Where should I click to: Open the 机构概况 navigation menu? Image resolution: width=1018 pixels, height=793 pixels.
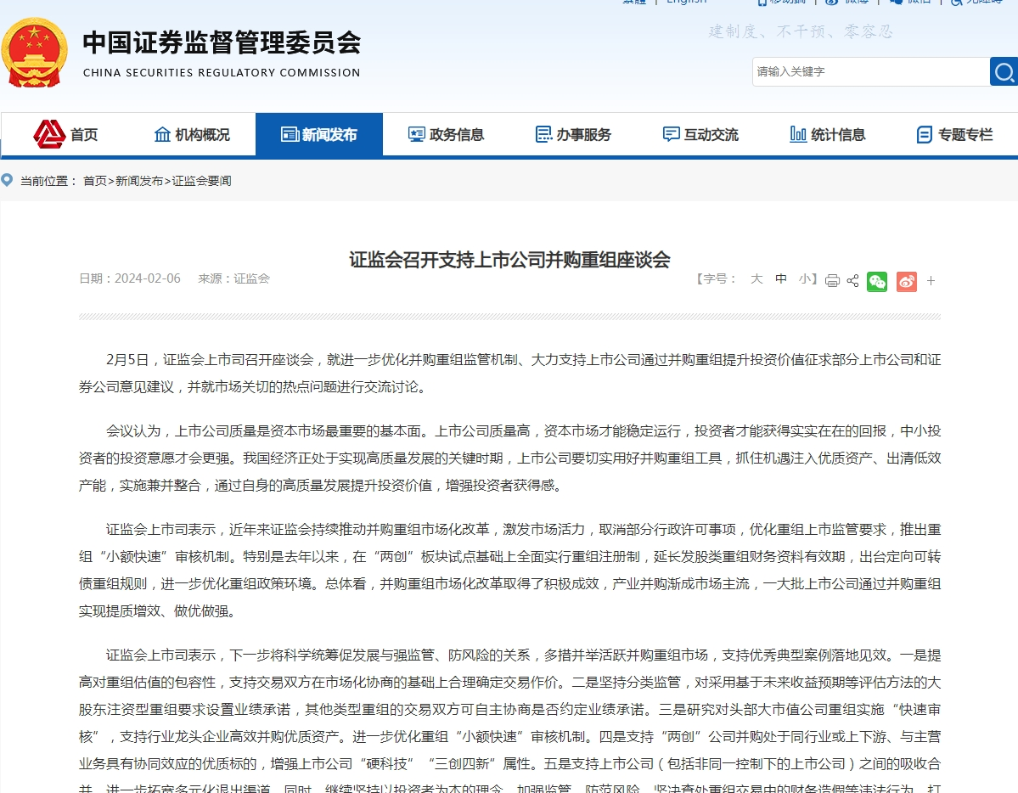(192, 135)
